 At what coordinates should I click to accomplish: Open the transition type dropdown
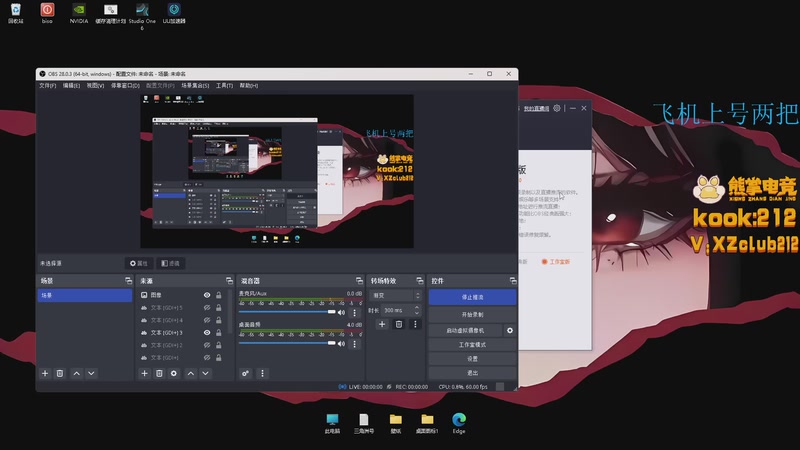pos(396,295)
